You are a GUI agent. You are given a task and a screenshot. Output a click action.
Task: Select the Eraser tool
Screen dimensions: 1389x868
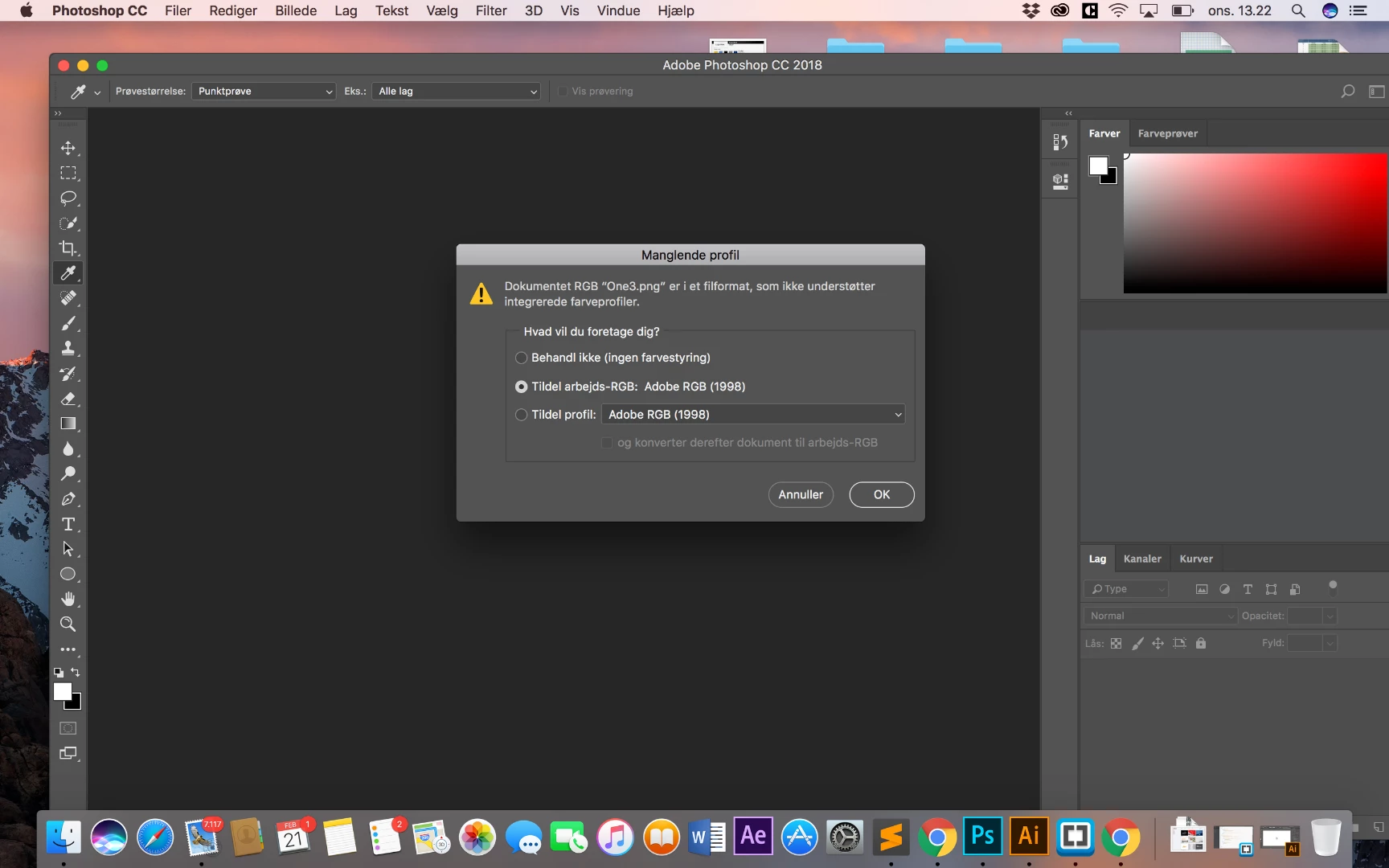point(68,399)
